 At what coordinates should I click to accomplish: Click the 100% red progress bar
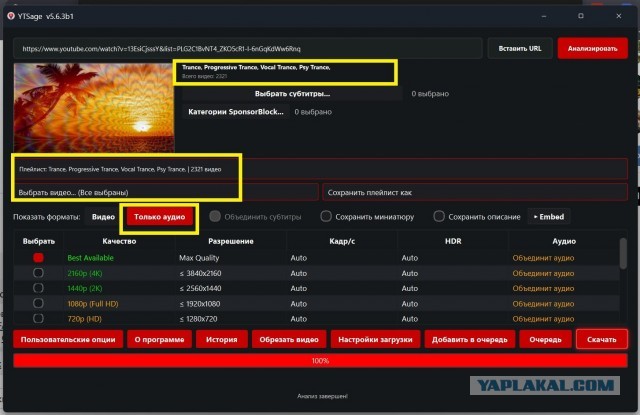(x=320, y=361)
